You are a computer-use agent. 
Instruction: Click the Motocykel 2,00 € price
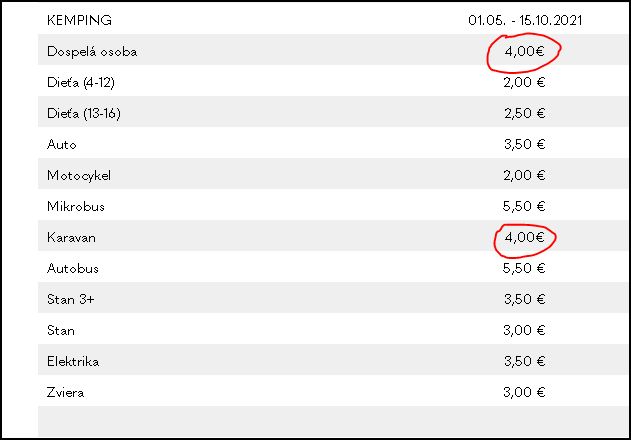(524, 175)
